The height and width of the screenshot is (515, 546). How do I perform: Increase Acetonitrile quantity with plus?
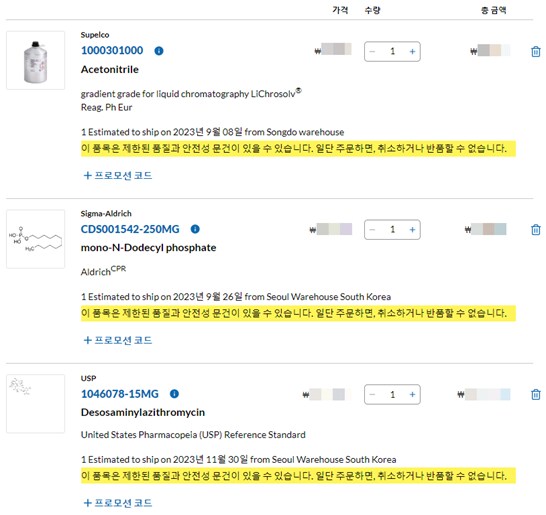point(412,52)
